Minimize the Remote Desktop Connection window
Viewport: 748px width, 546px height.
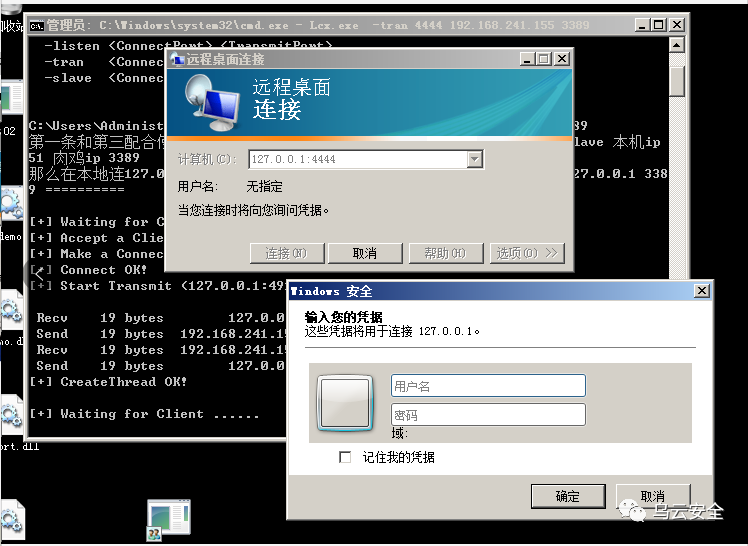tap(527, 59)
